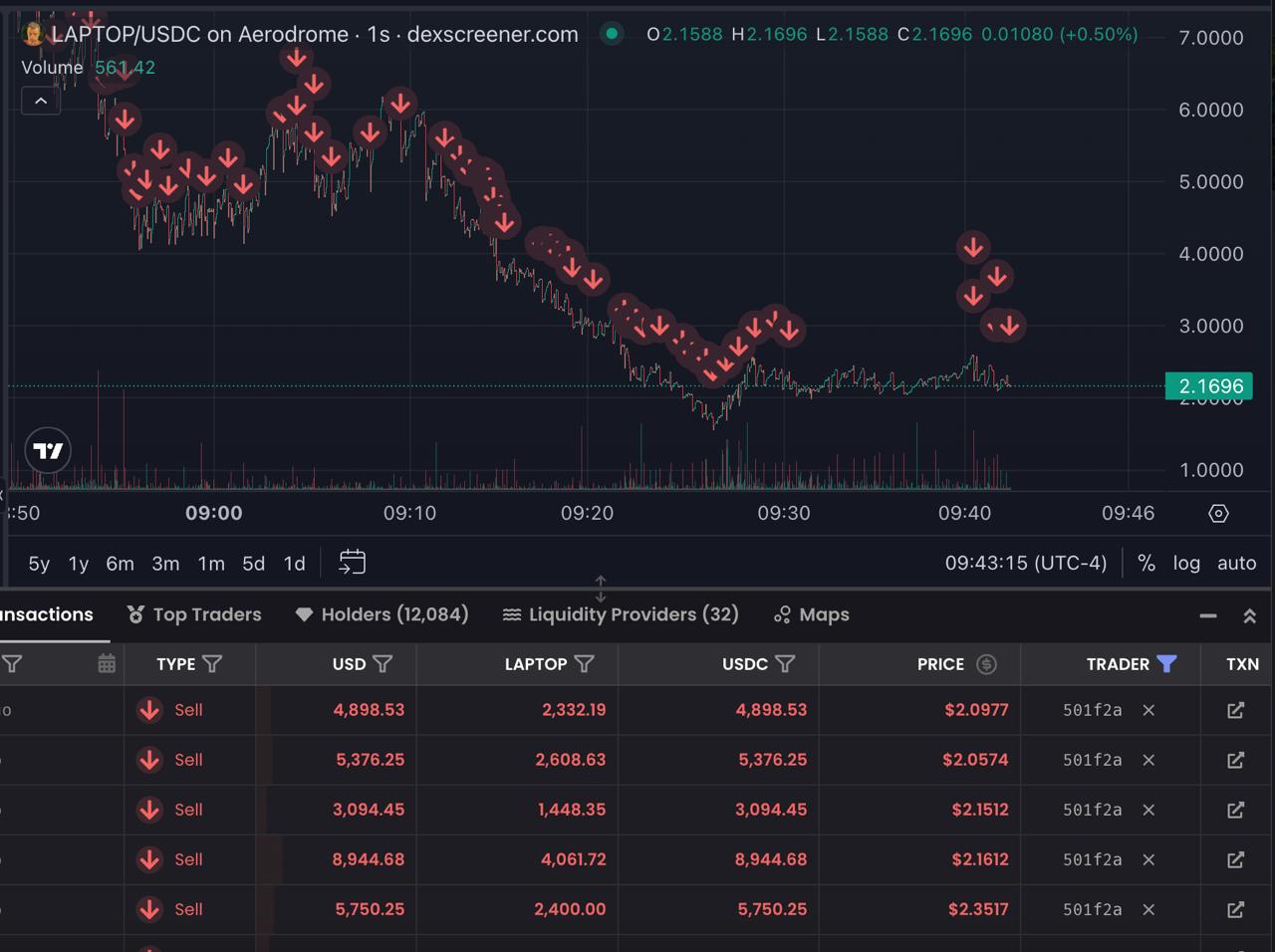Click the TradingView logo on chart
Screen dimensions: 1275x952
[x=48, y=451]
